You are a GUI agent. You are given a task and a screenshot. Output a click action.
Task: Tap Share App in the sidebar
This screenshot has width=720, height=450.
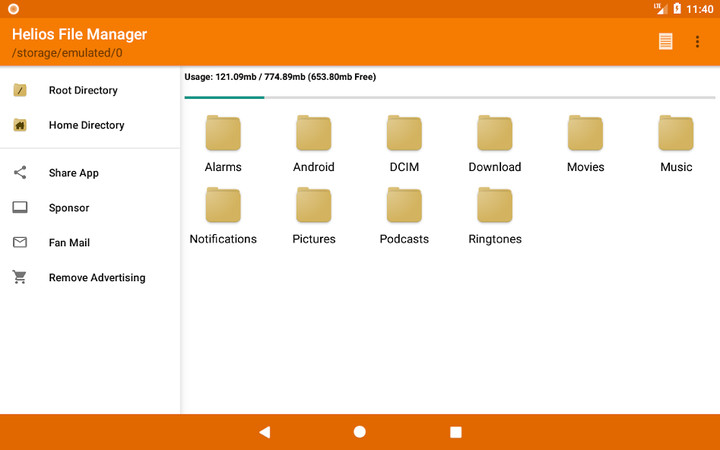73,173
